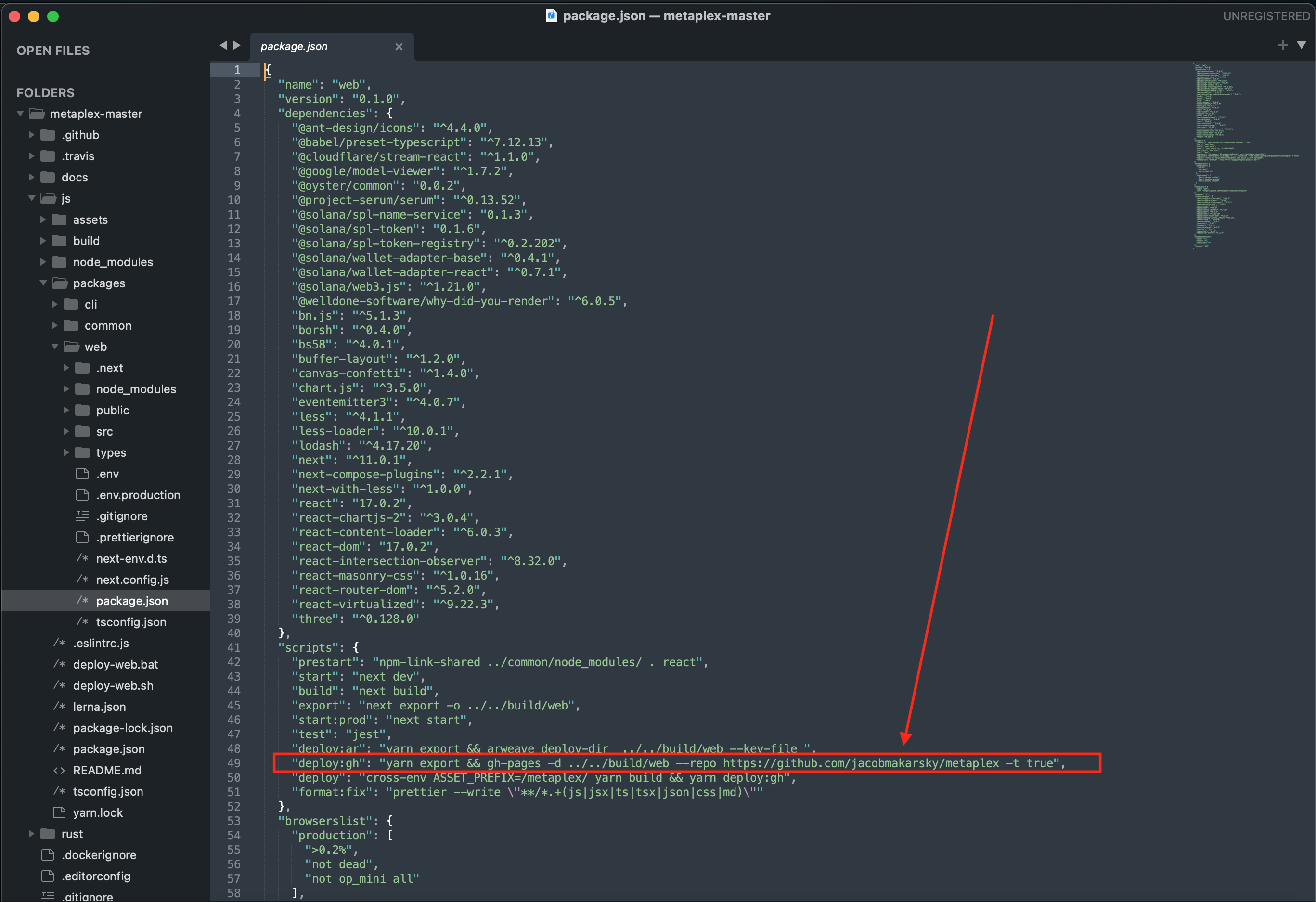Viewport: 1316px width, 902px height.
Task: Collapse the packages folder arrow
Action: [43, 283]
